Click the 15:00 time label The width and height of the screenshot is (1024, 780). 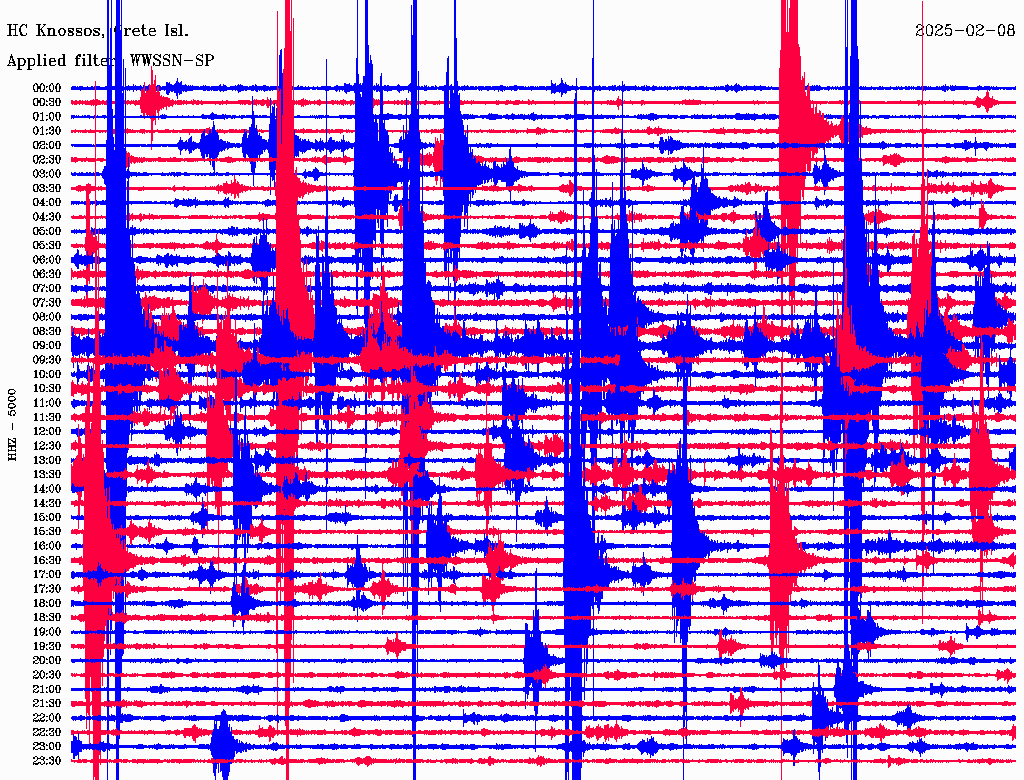click(47, 517)
